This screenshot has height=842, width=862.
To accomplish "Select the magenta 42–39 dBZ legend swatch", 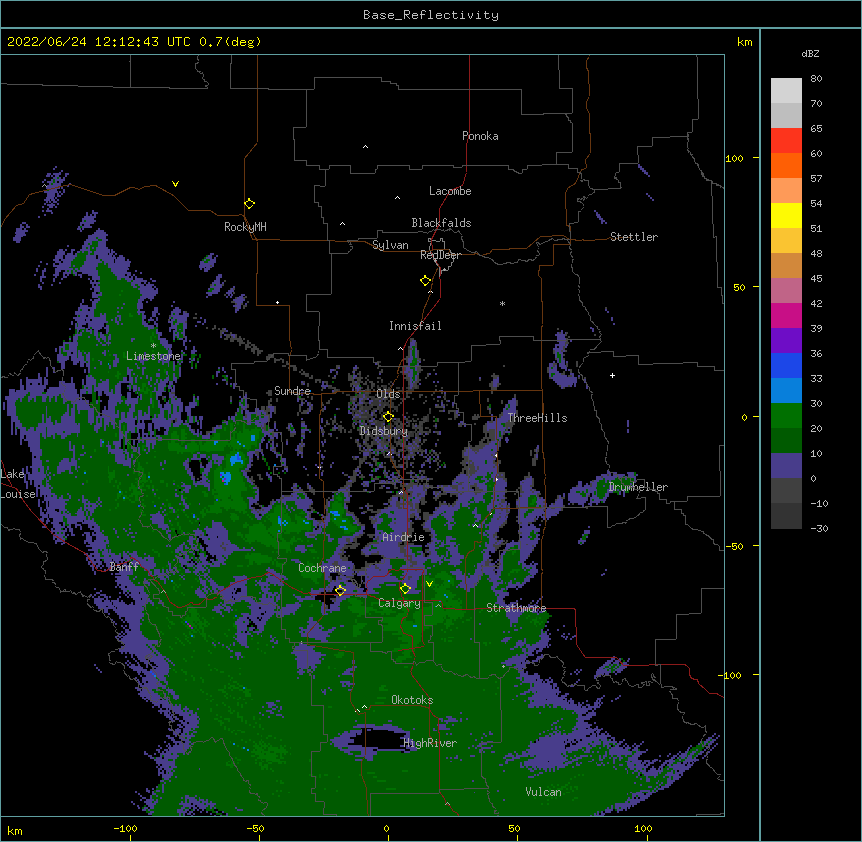I will click(x=786, y=316).
